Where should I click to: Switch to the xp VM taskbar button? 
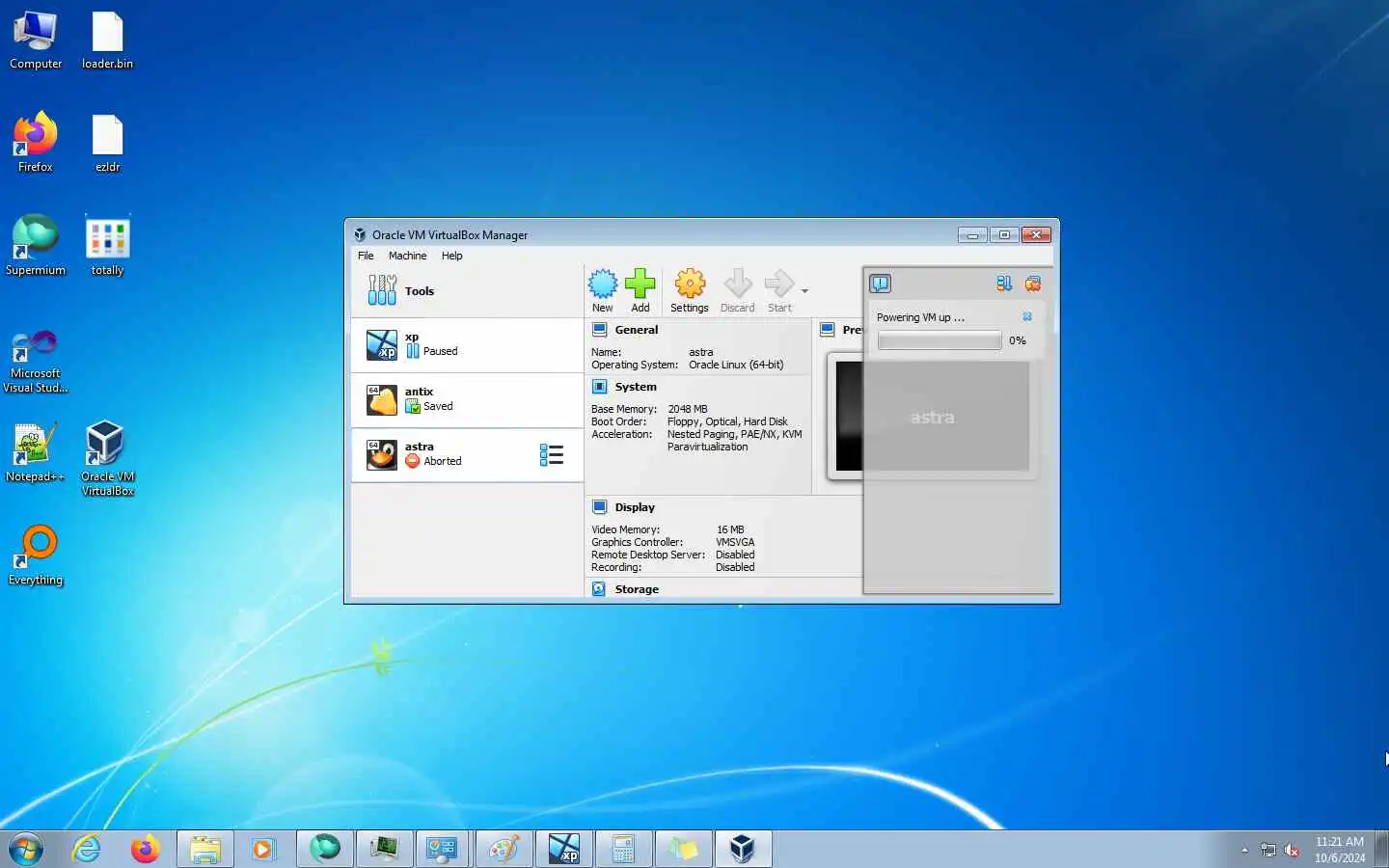pos(564,849)
